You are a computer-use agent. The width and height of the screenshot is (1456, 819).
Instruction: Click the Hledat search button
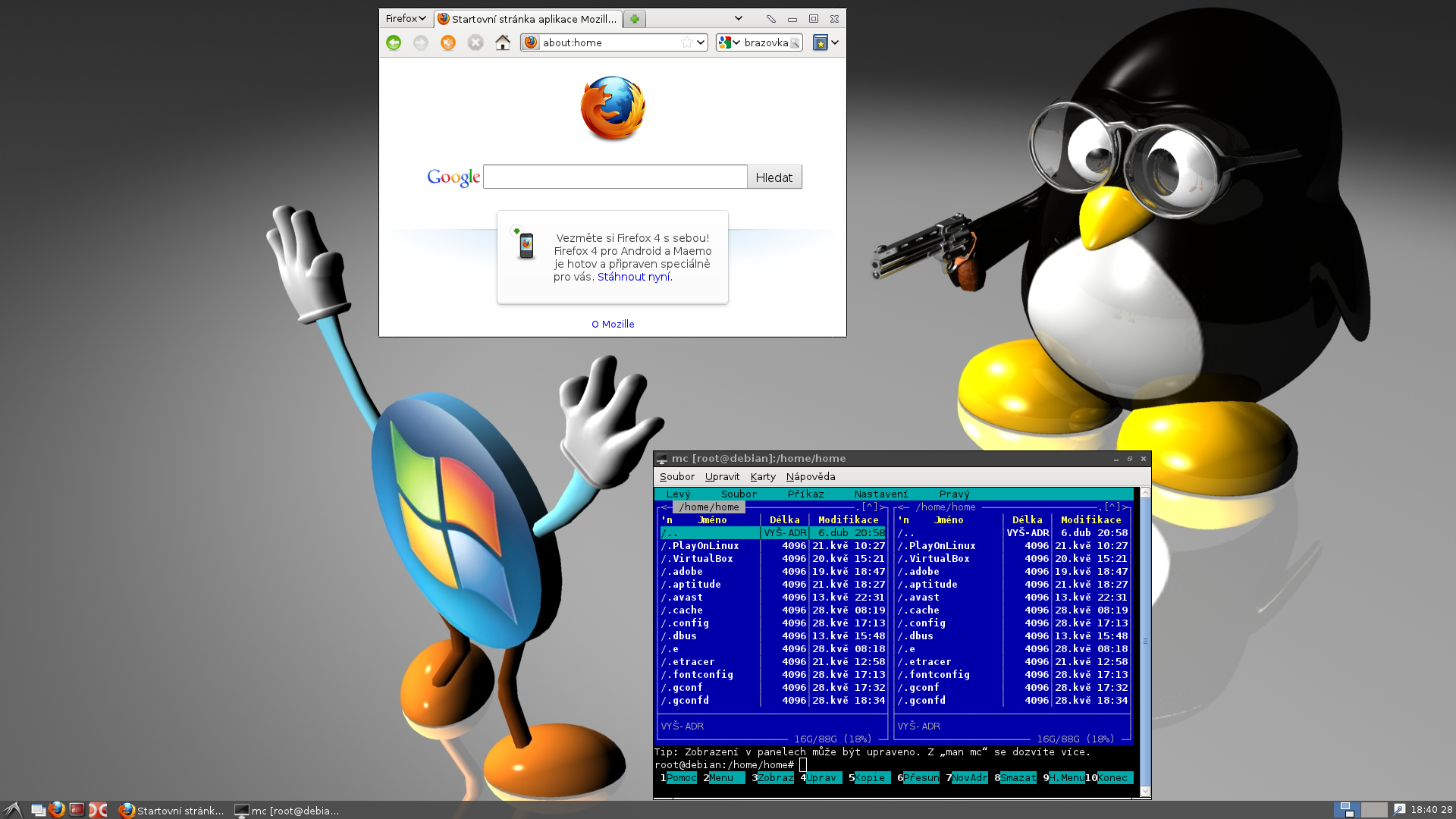[774, 177]
